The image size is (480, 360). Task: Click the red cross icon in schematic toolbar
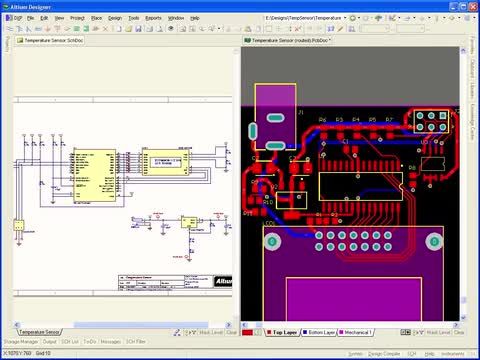(105, 29)
